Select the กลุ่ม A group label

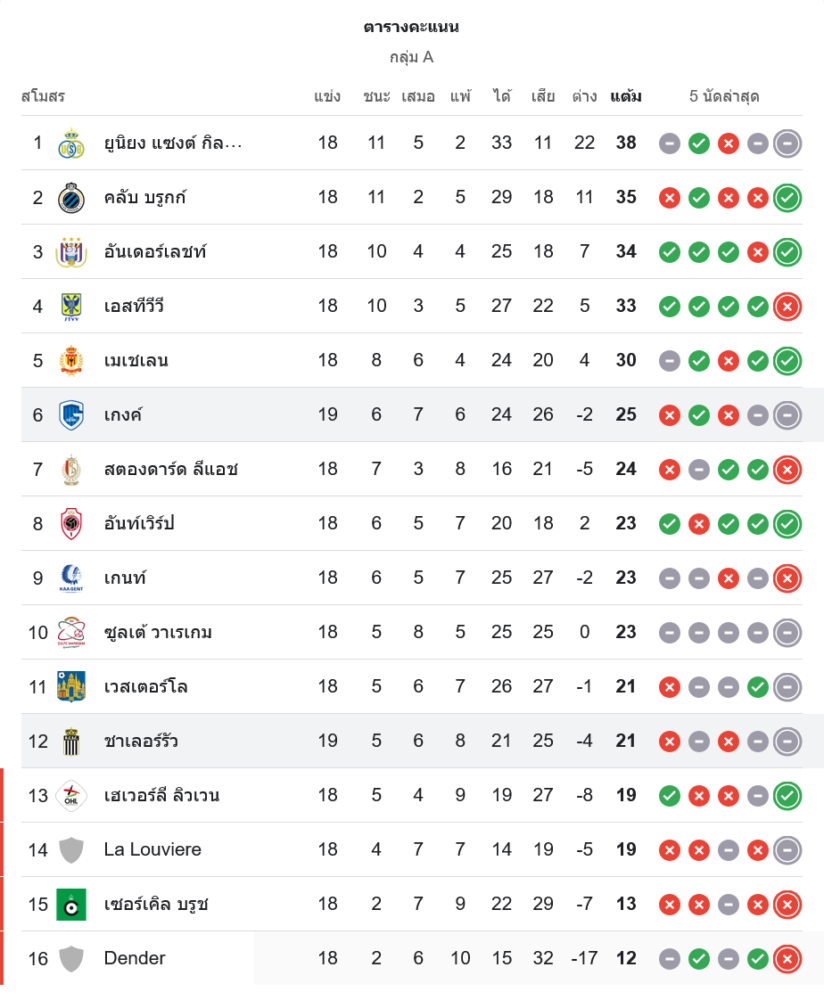[x=411, y=57]
